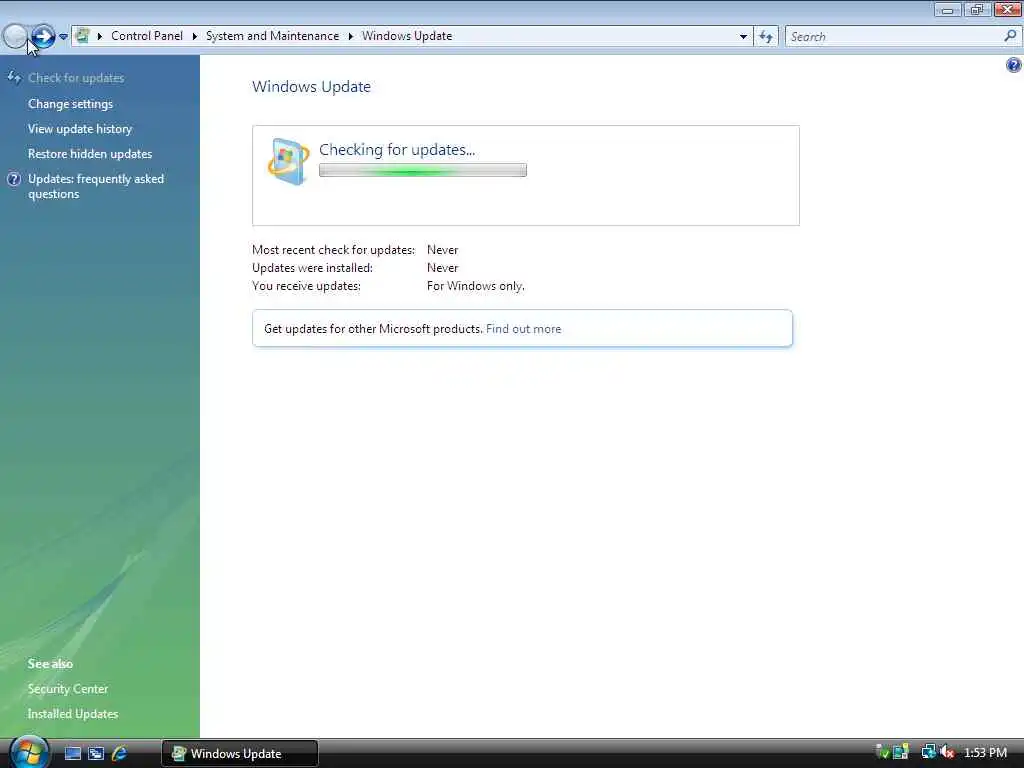The width and height of the screenshot is (1024, 768).
Task: Click 'Never' beside Most recent check
Action: pos(443,250)
